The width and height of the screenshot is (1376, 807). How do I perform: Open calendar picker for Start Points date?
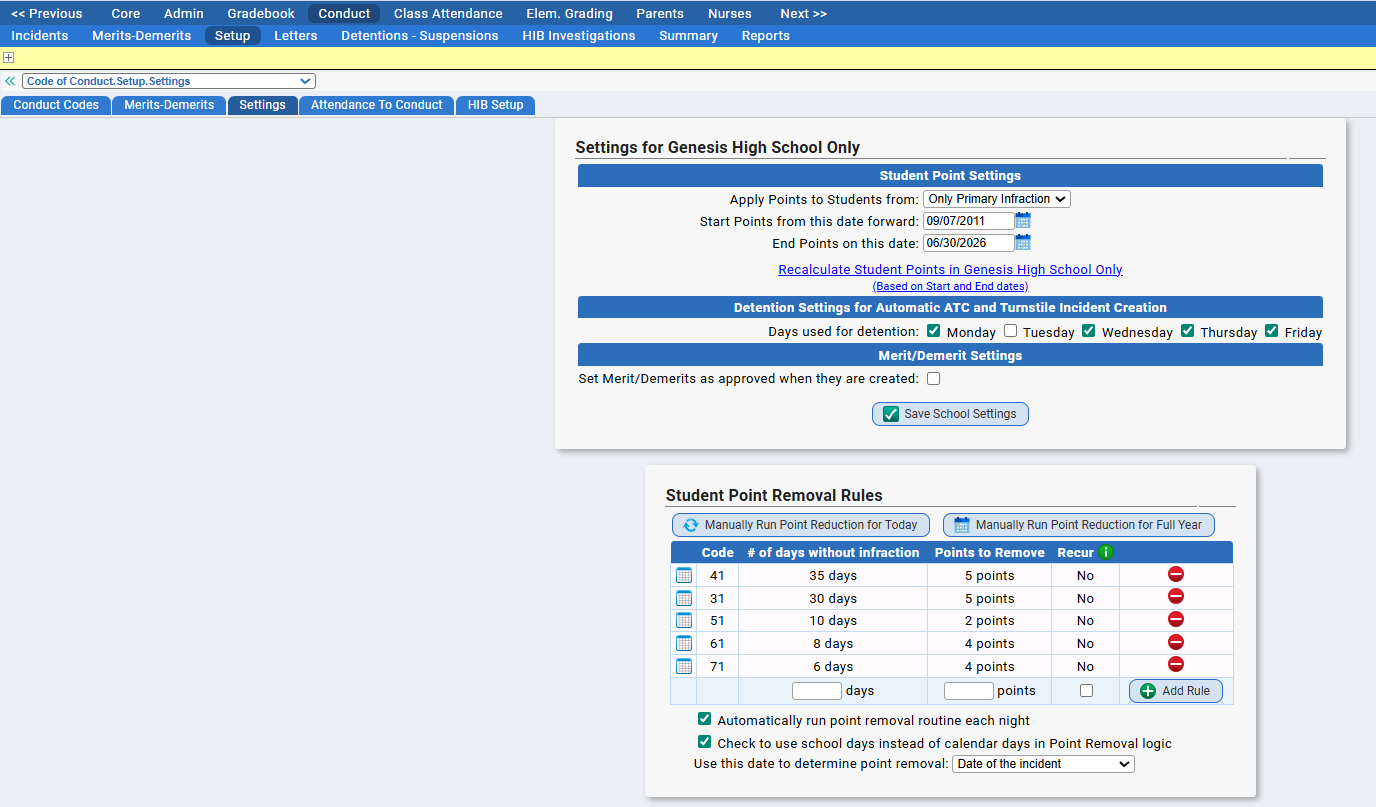1022,221
